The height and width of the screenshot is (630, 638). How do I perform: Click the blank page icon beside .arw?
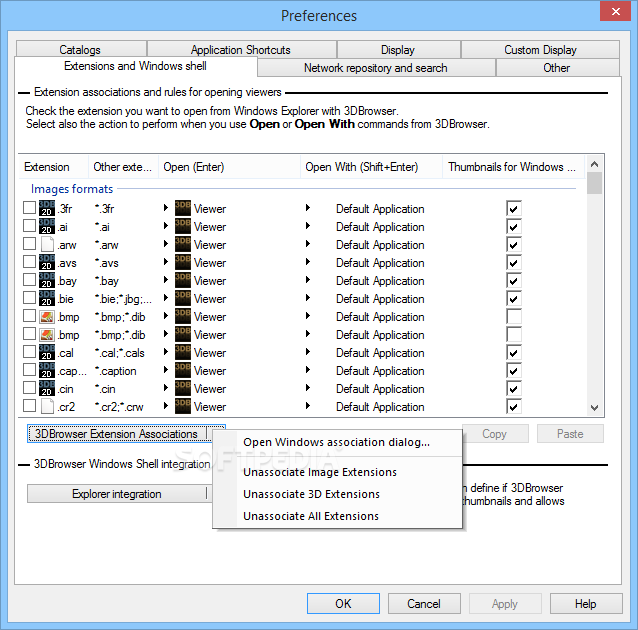coord(47,244)
